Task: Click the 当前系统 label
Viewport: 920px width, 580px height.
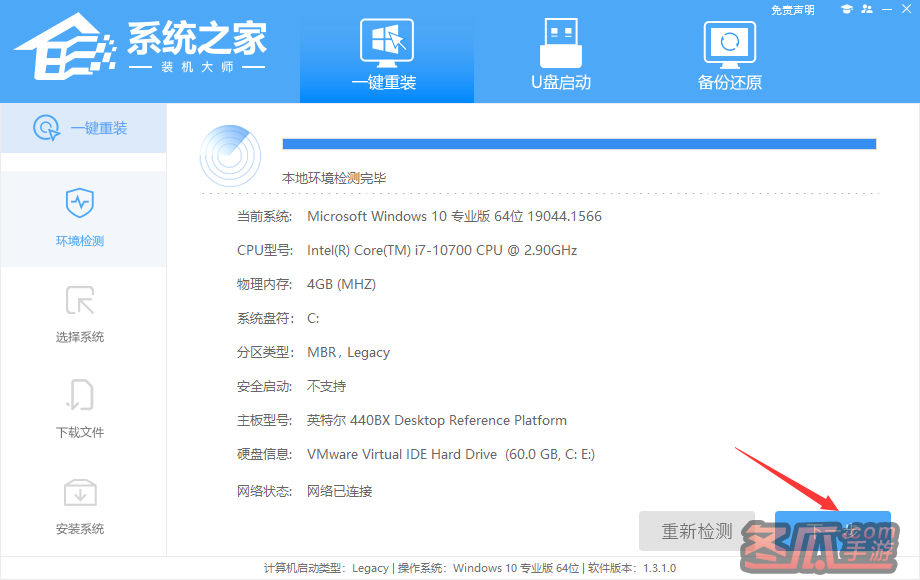Action: tap(265, 216)
